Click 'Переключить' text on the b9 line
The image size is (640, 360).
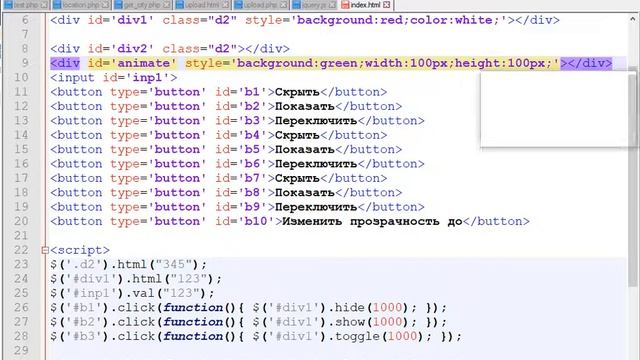tap(316, 207)
